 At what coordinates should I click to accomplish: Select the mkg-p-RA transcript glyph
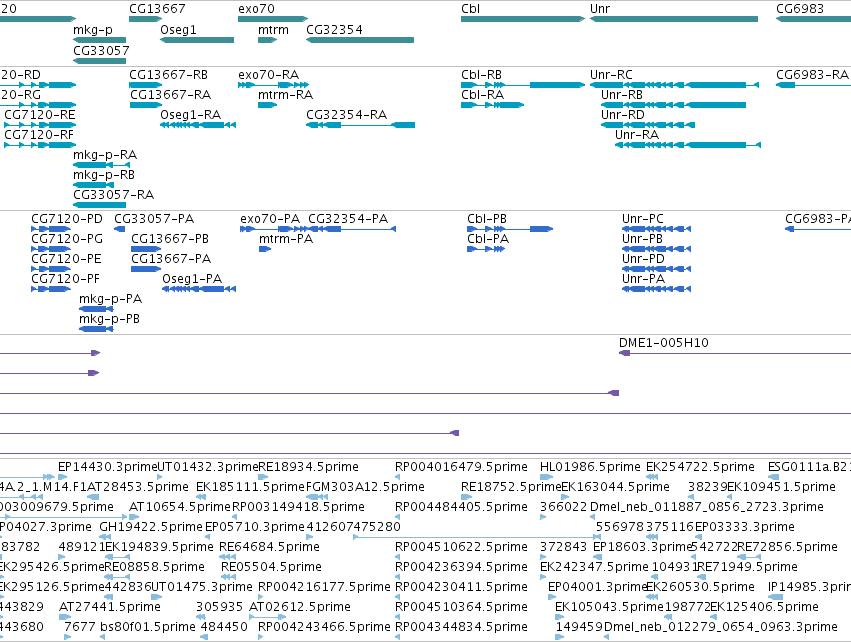tap(102, 165)
